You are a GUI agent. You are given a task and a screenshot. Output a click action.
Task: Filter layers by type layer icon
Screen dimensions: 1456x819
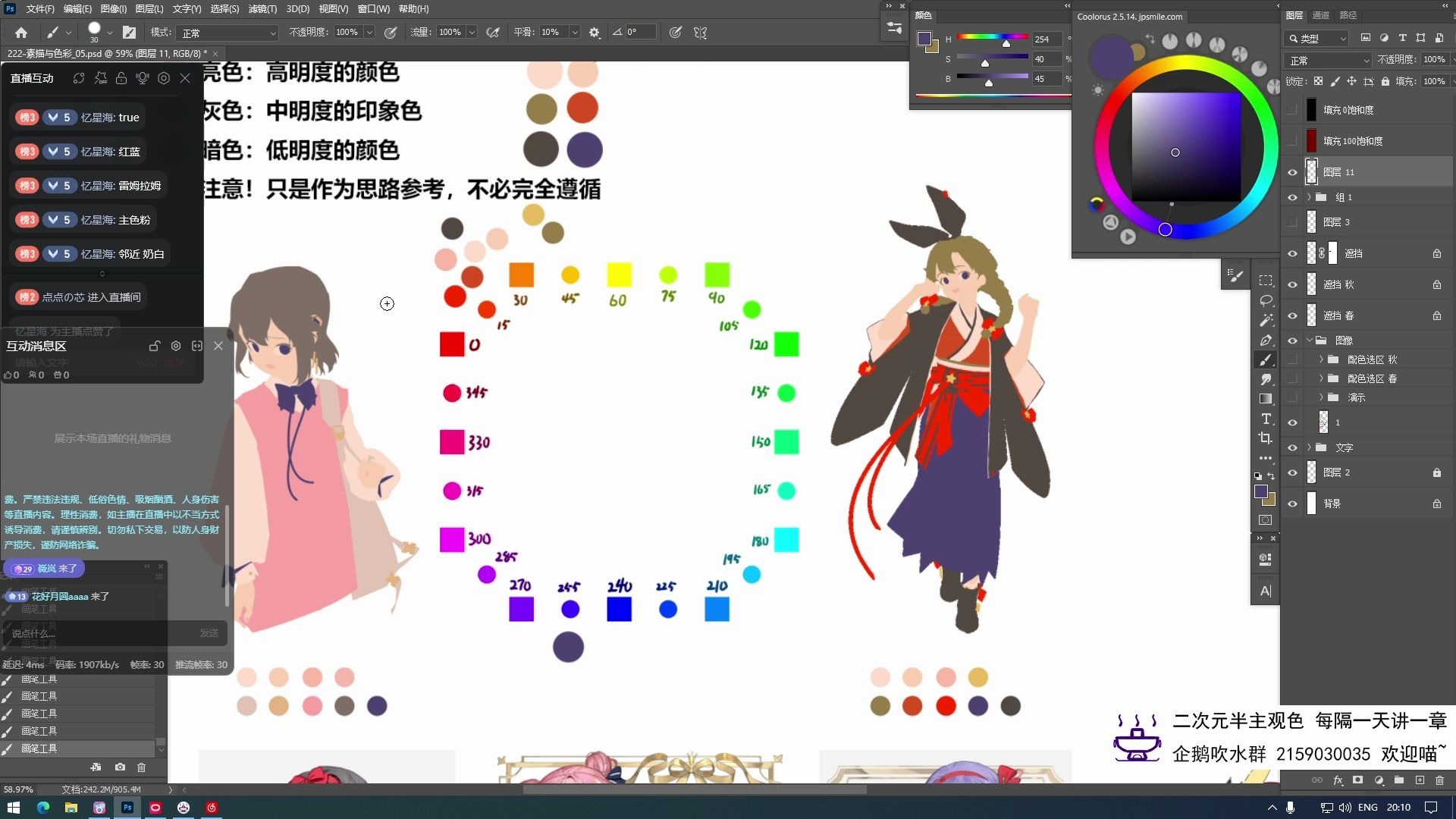point(1402,38)
